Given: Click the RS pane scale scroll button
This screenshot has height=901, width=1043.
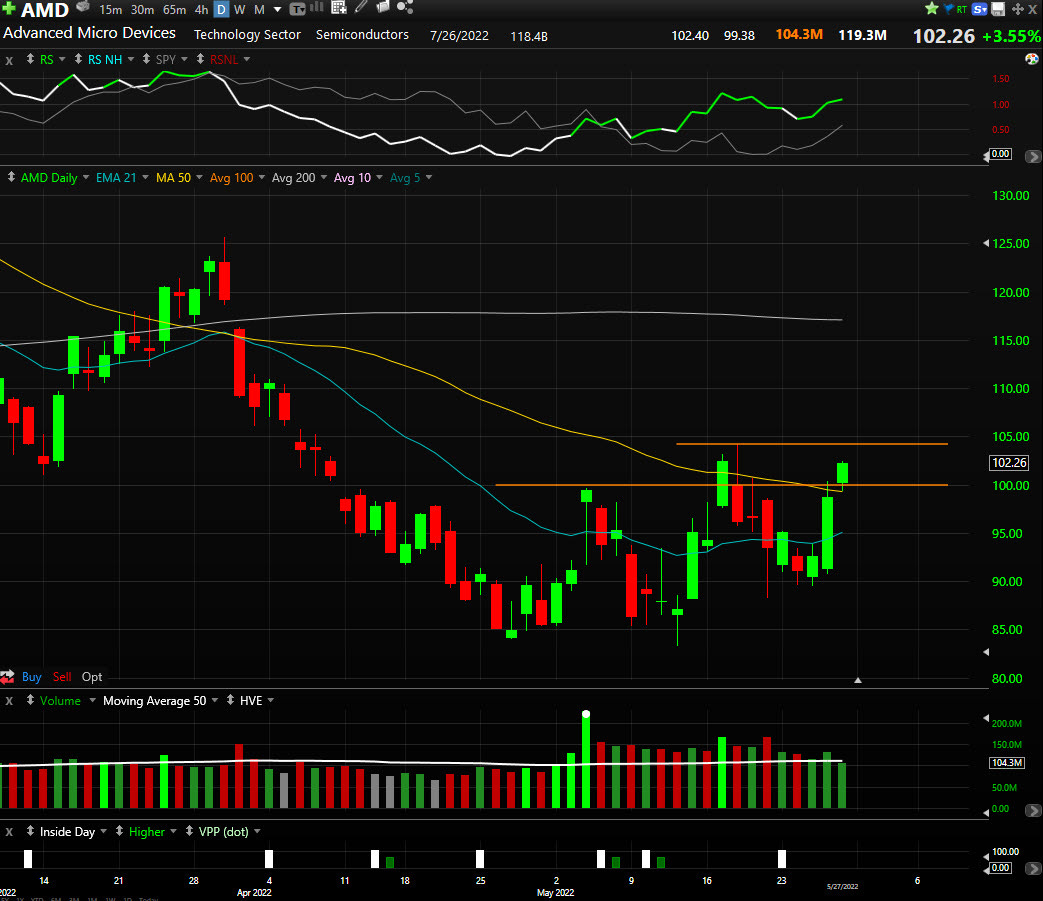Looking at the screenshot, I should pyautogui.click(x=1032, y=156).
